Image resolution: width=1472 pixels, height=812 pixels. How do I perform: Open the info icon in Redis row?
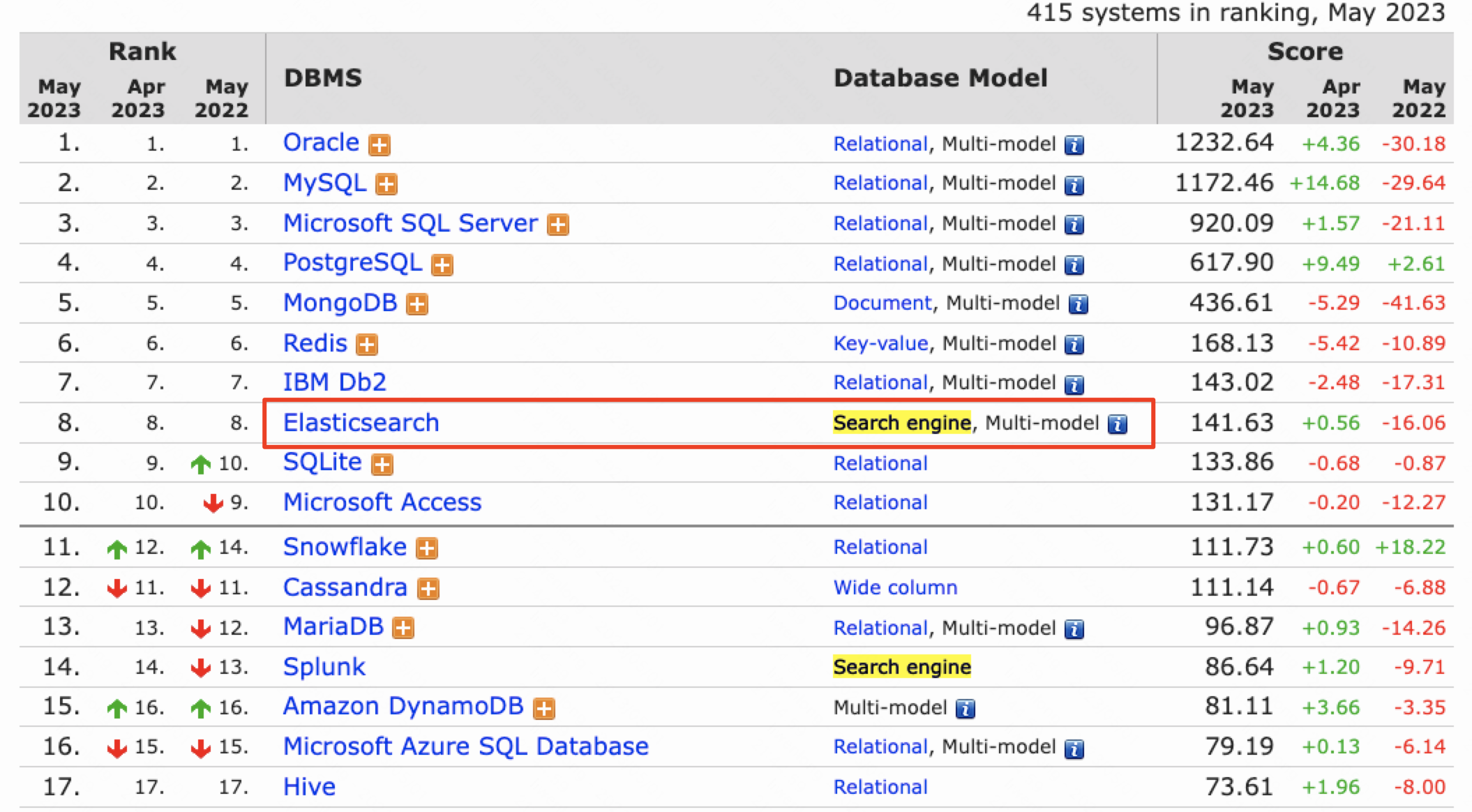pos(1074,345)
